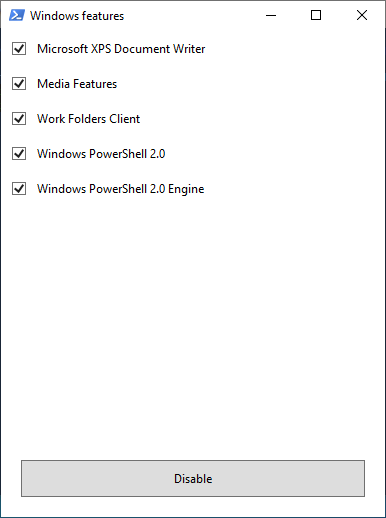Close the Windows features window
The image size is (386, 518).
click(362, 15)
